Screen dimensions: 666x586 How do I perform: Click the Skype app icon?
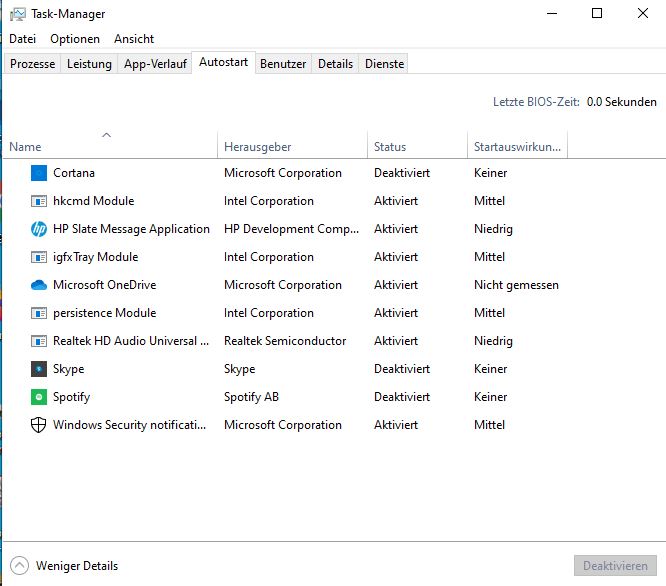point(39,369)
